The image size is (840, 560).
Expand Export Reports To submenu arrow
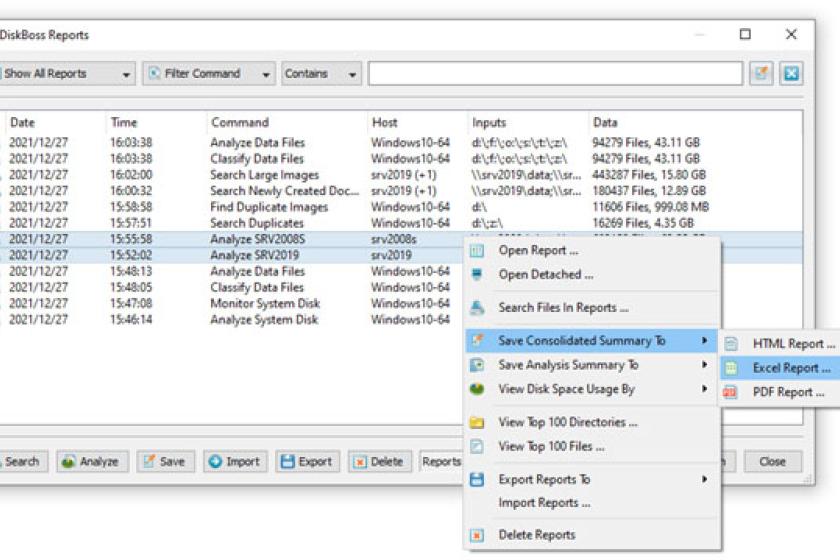pos(704,479)
